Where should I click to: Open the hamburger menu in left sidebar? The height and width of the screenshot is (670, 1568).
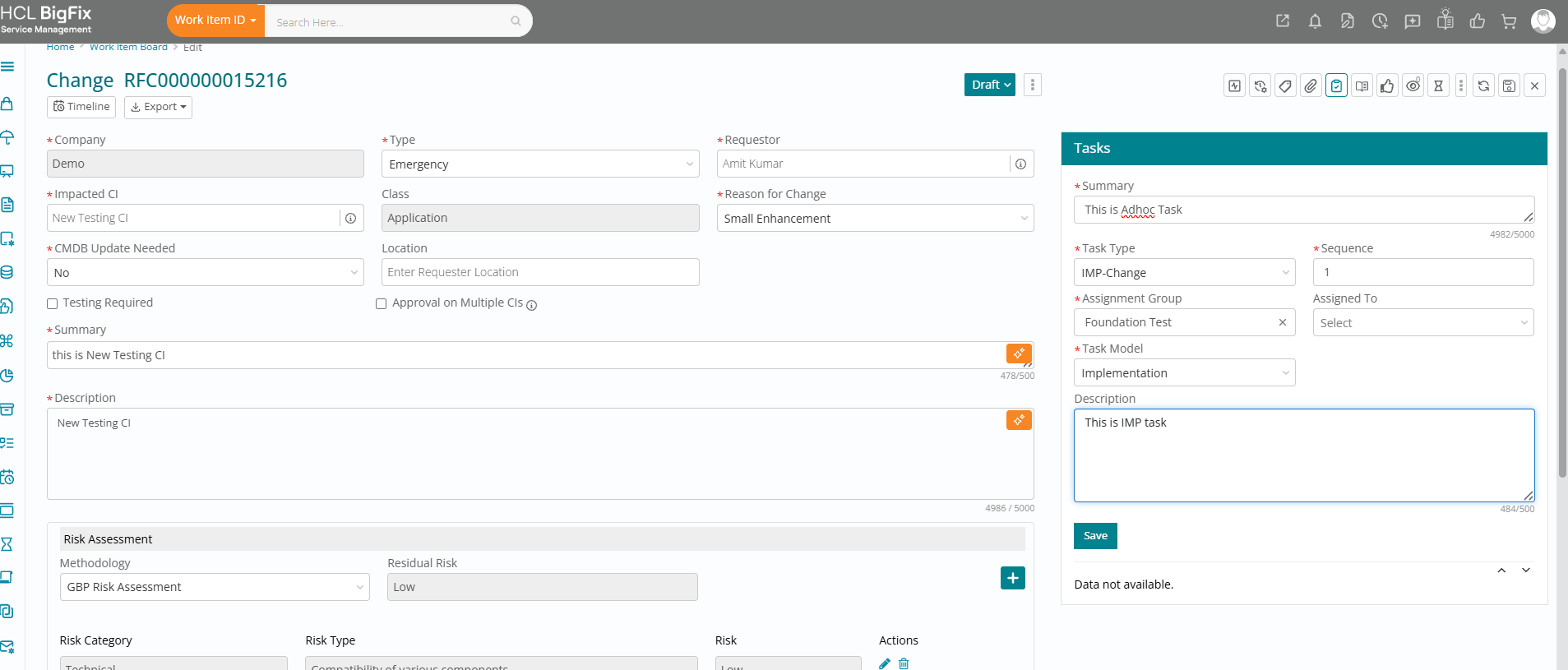[7, 67]
